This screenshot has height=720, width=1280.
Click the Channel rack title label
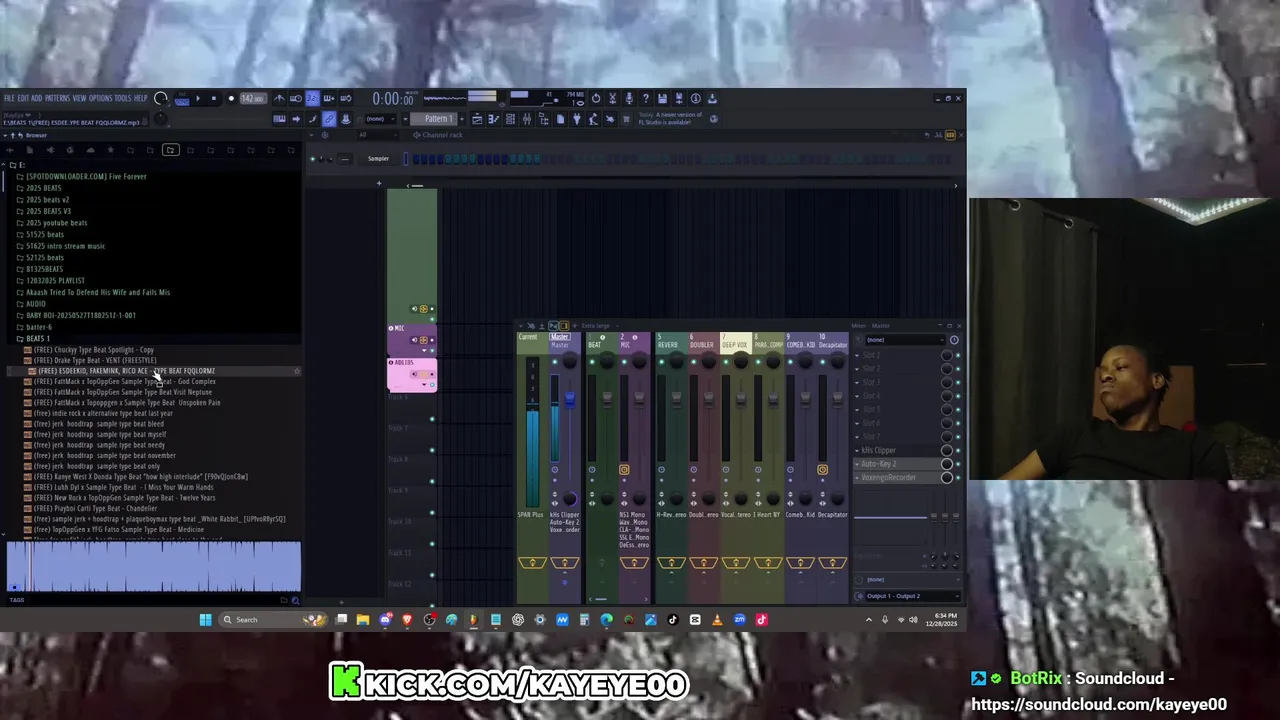pyautogui.click(x=442, y=135)
